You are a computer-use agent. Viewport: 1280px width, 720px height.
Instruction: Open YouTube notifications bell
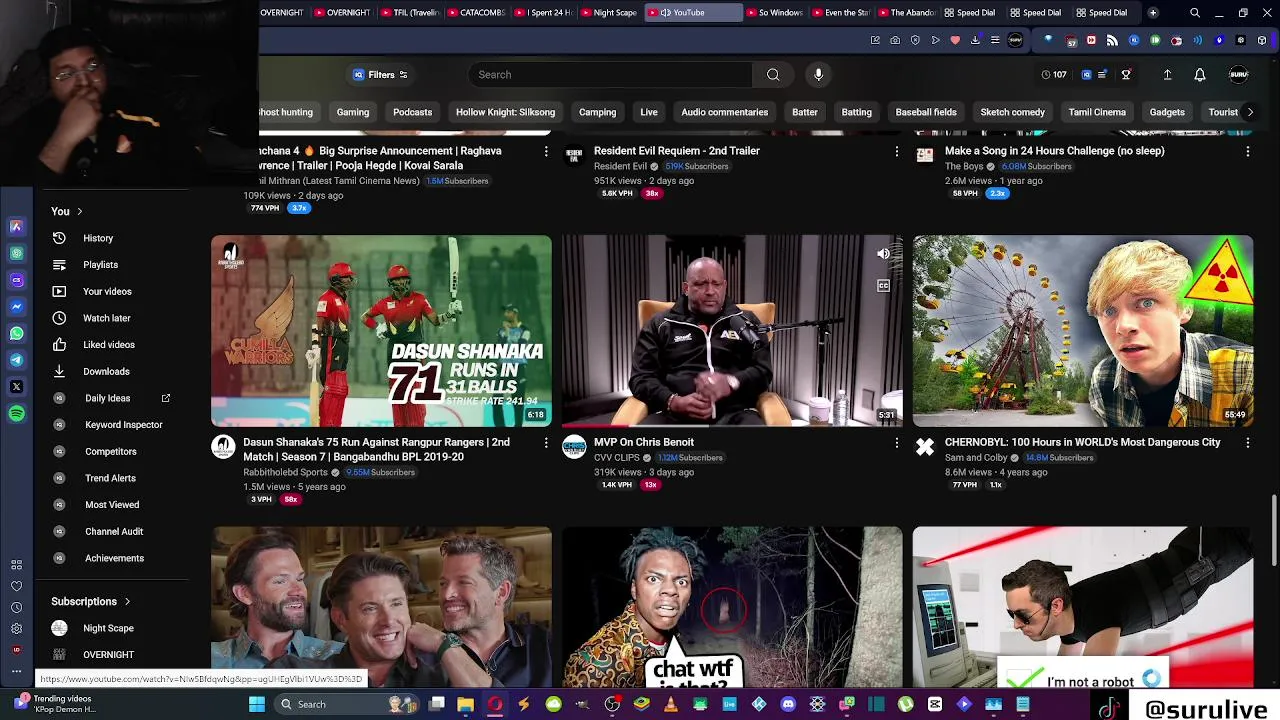(1199, 74)
